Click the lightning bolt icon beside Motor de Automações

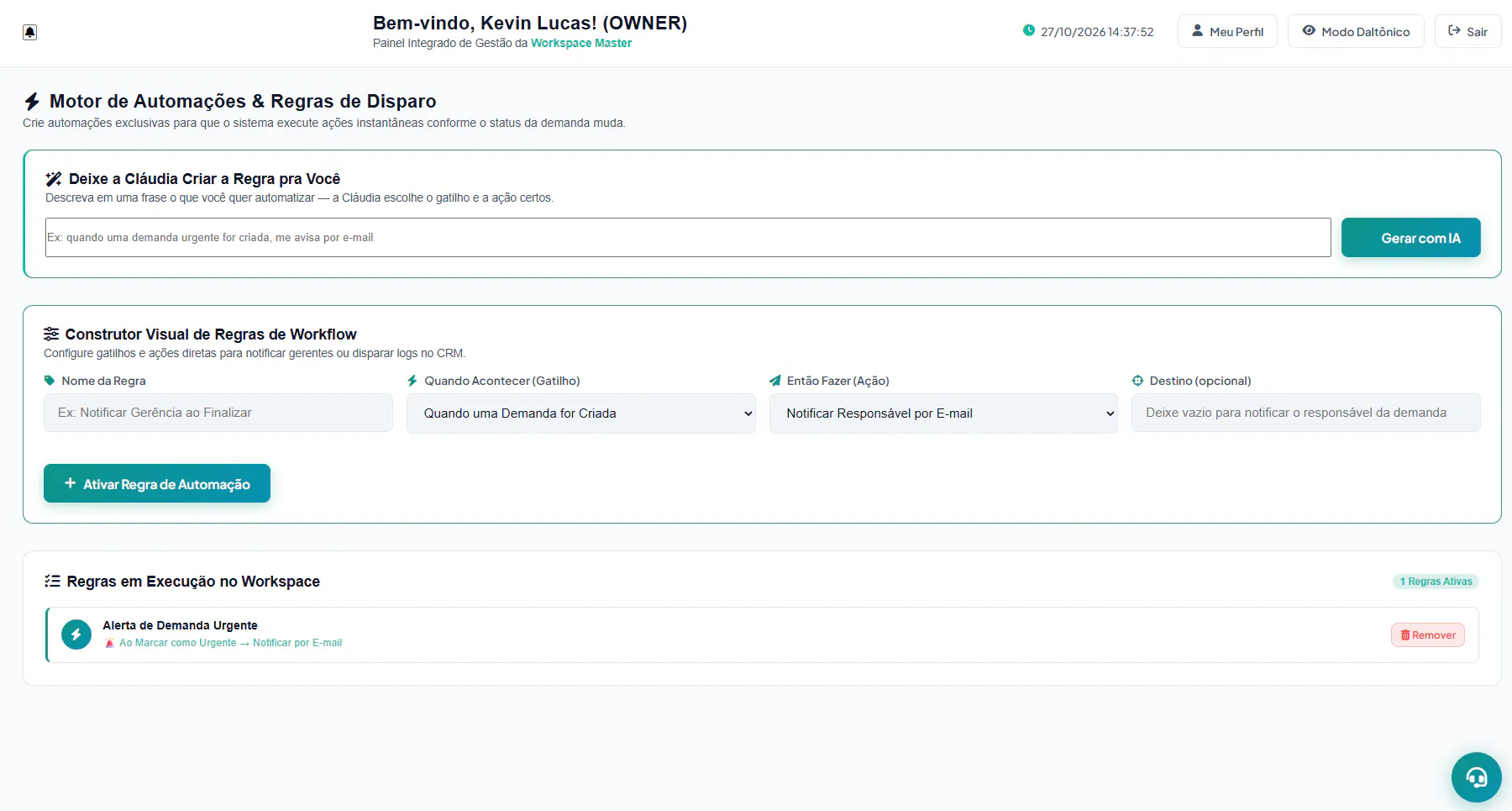pos(32,102)
